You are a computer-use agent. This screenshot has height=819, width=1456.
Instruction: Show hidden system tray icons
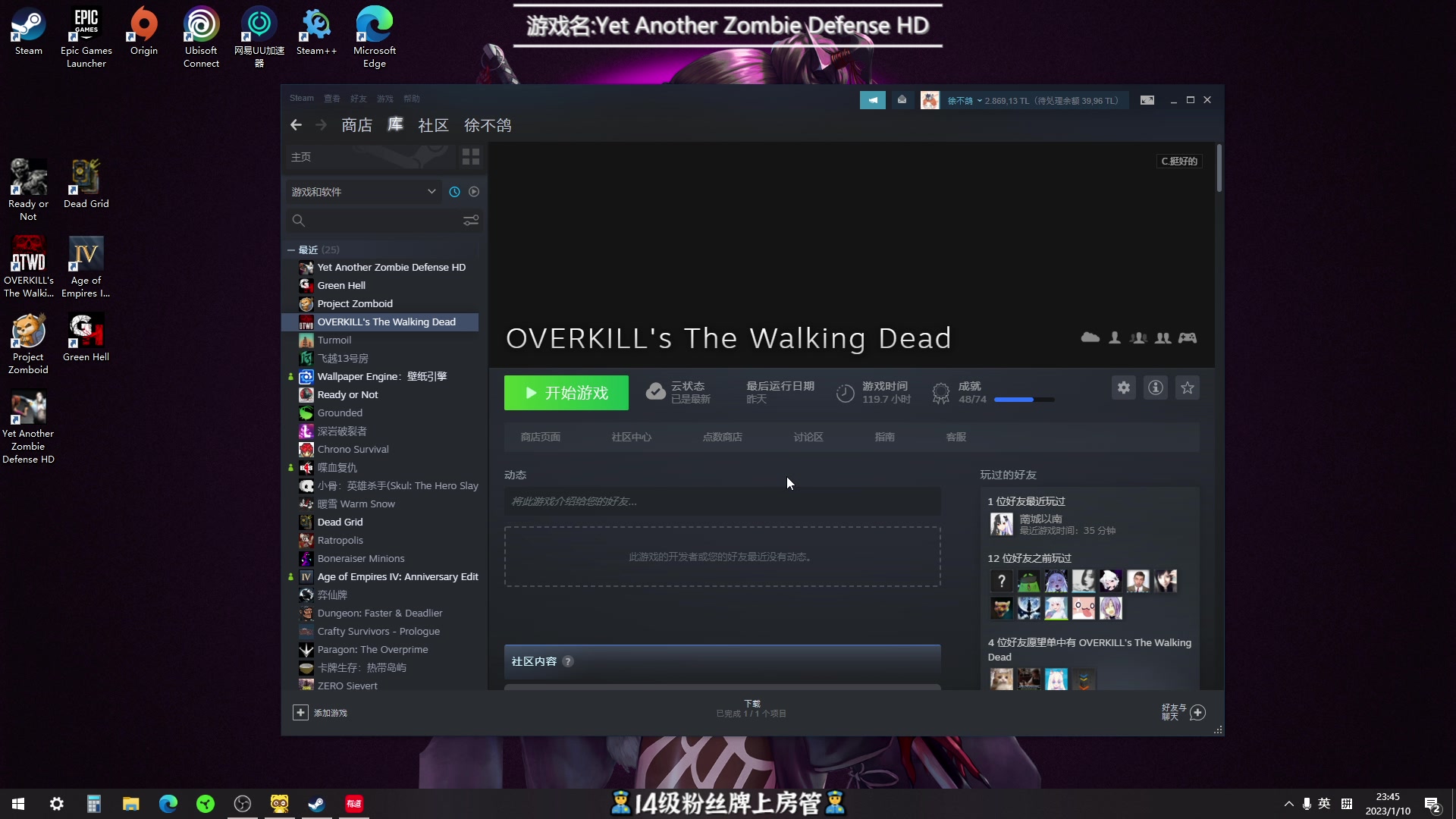1288,804
